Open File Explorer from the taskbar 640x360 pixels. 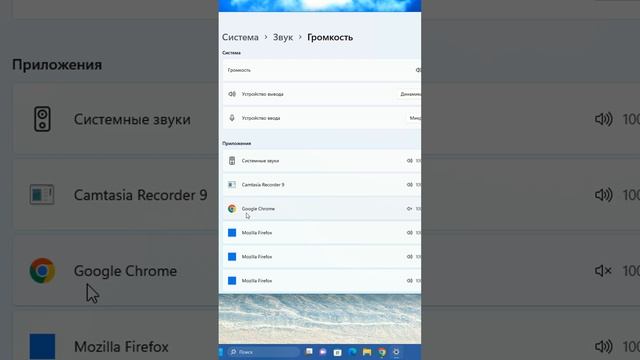pos(367,352)
